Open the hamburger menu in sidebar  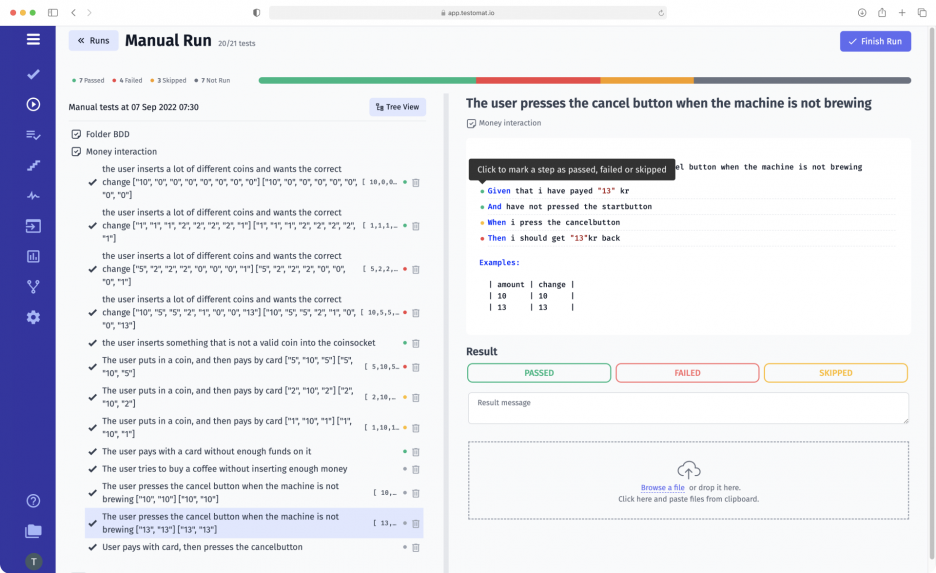coord(33,40)
